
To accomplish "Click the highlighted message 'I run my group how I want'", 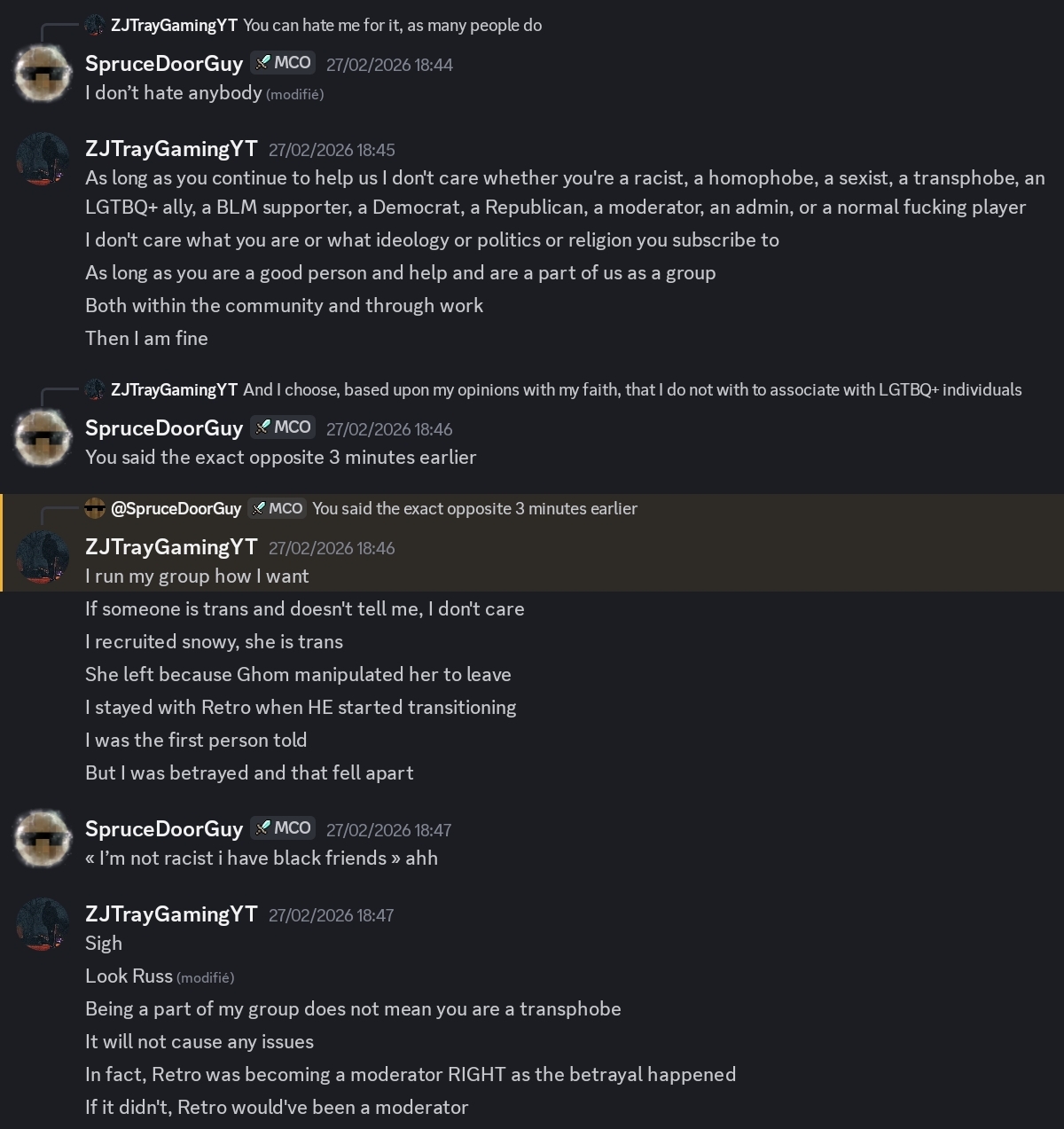I will 197,576.
